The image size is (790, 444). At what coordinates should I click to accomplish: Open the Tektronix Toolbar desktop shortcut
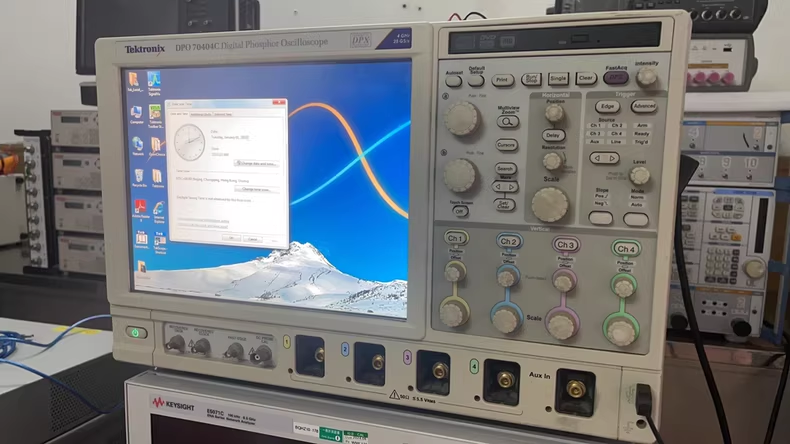pos(155,116)
